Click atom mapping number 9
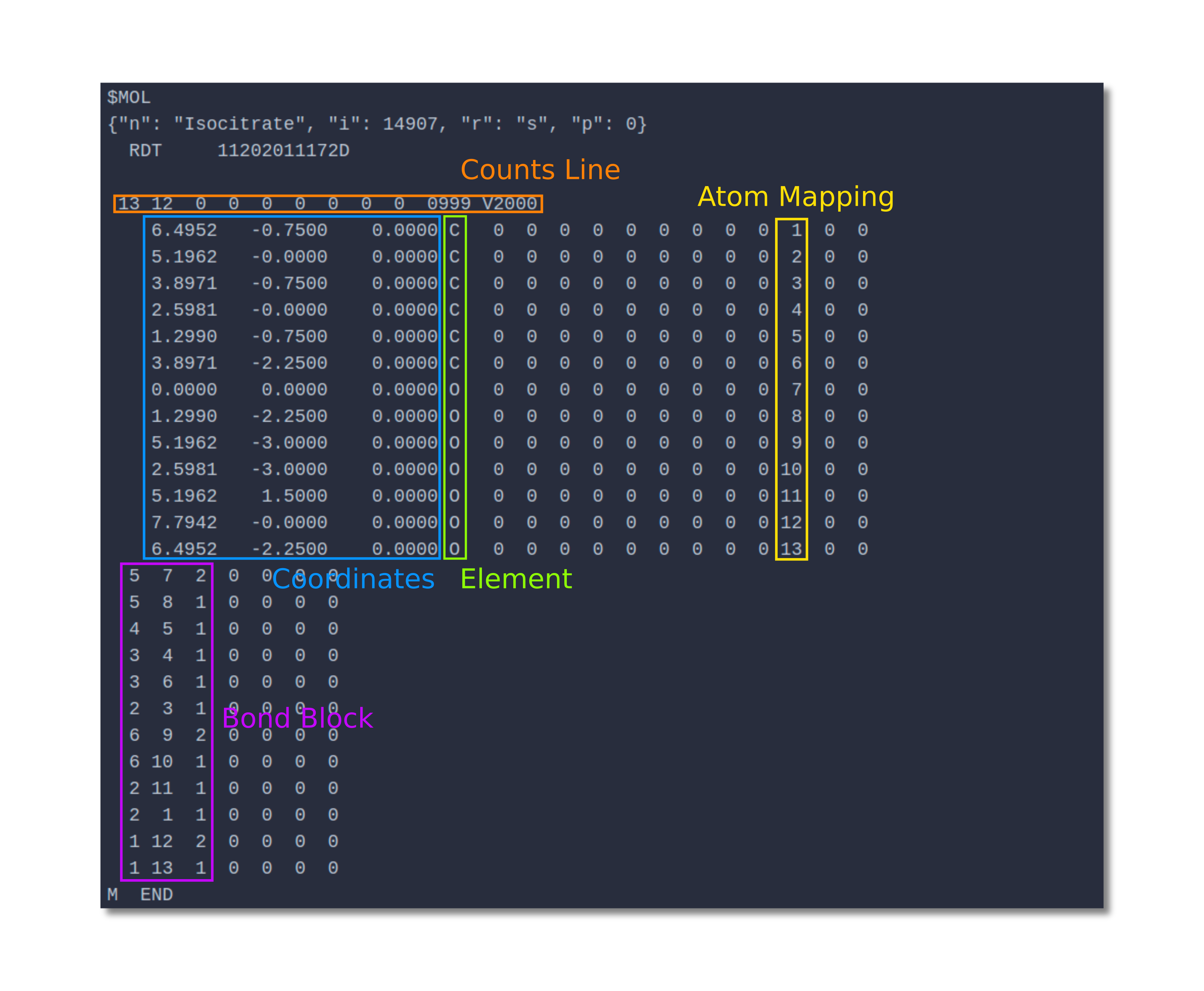 pos(797,443)
